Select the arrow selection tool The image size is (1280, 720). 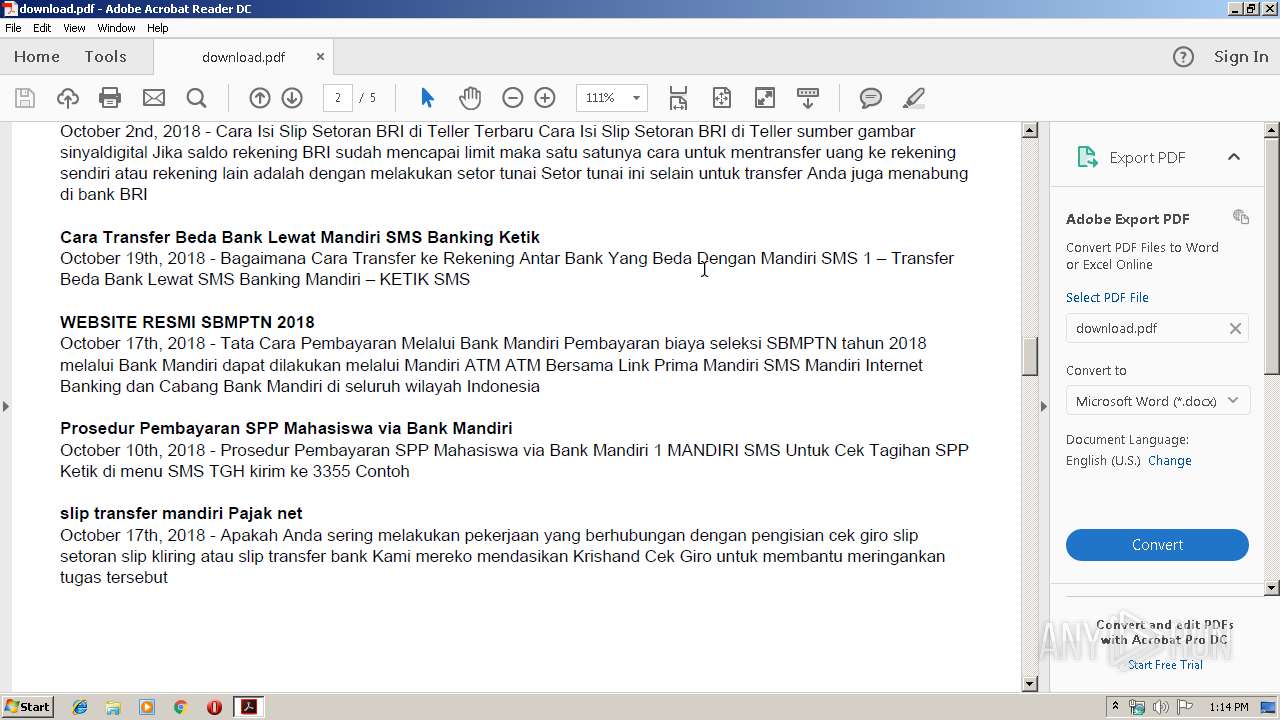[427, 97]
